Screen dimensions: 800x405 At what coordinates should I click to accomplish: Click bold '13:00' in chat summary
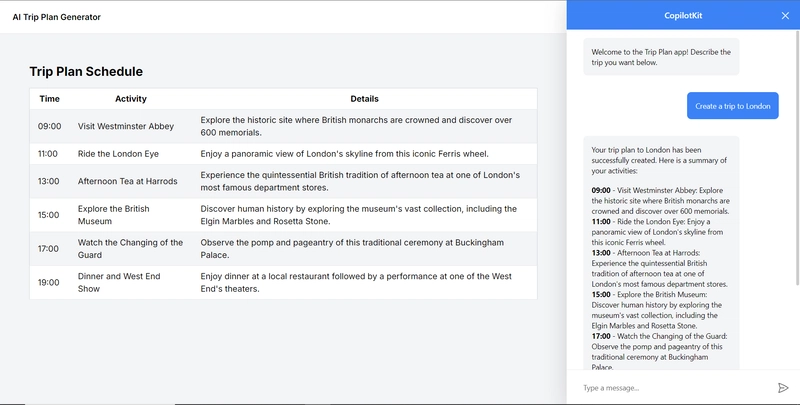coord(601,252)
